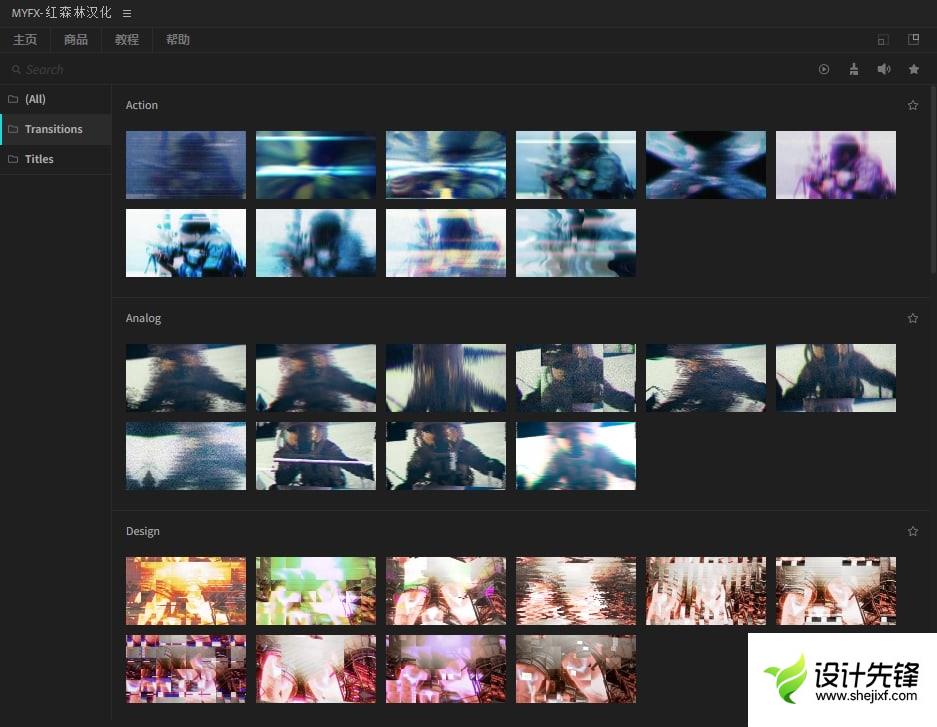The width and height of the screenshot is (937, 727).
Task: Mute sound with the speaker icon
Action: click(x=884, y=69)
